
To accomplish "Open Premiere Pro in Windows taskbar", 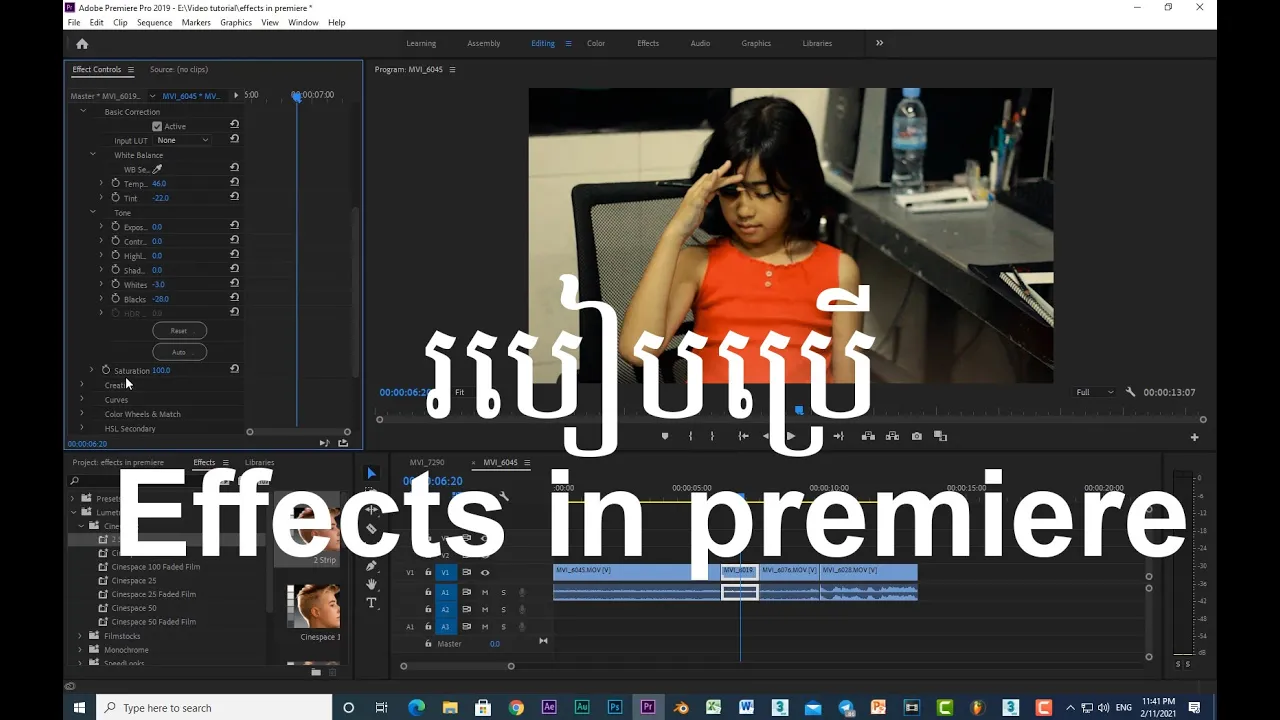I will (x=648, y=707).
